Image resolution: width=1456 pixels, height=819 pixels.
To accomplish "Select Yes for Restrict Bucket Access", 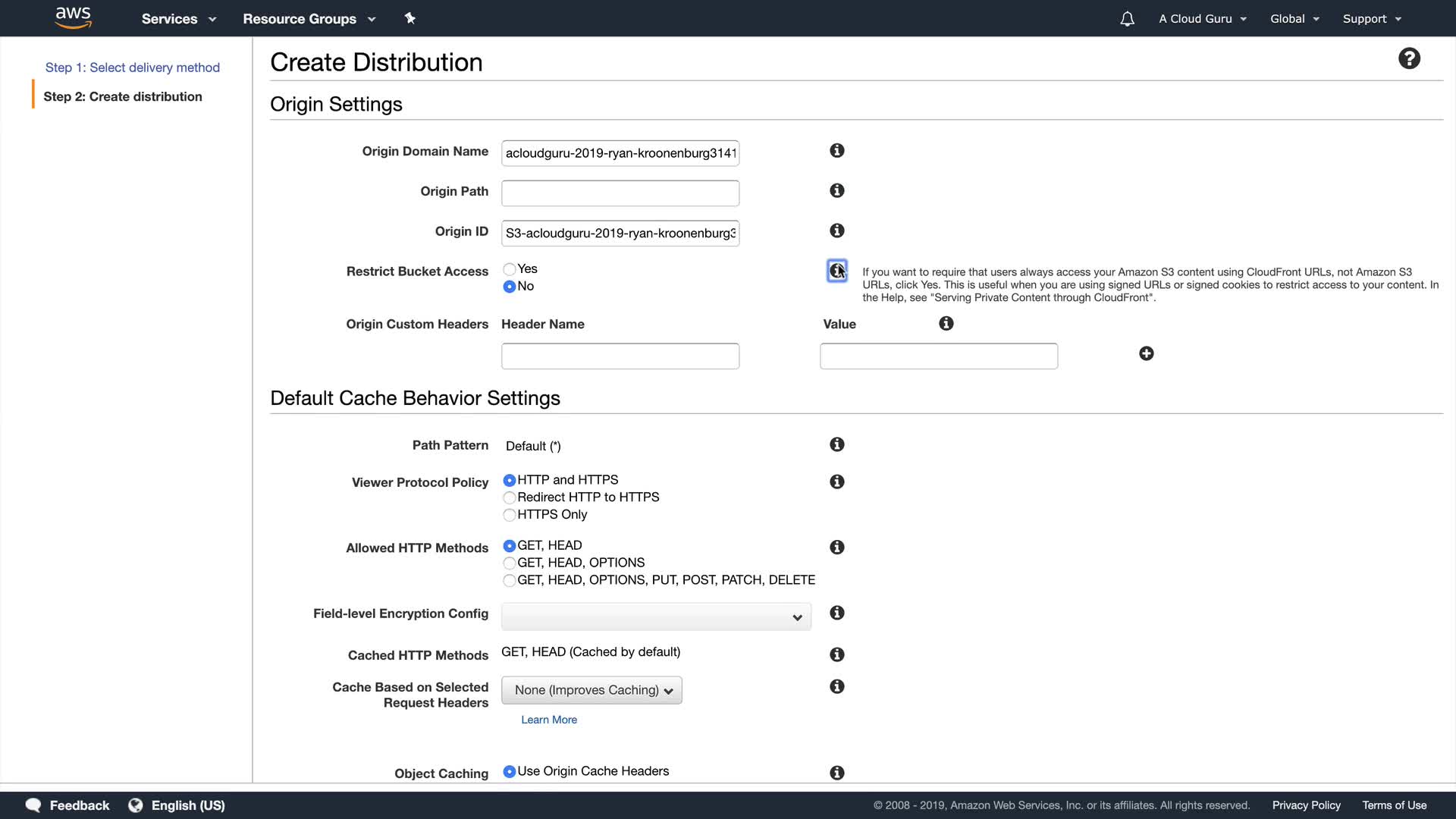I will pos(510,269).
